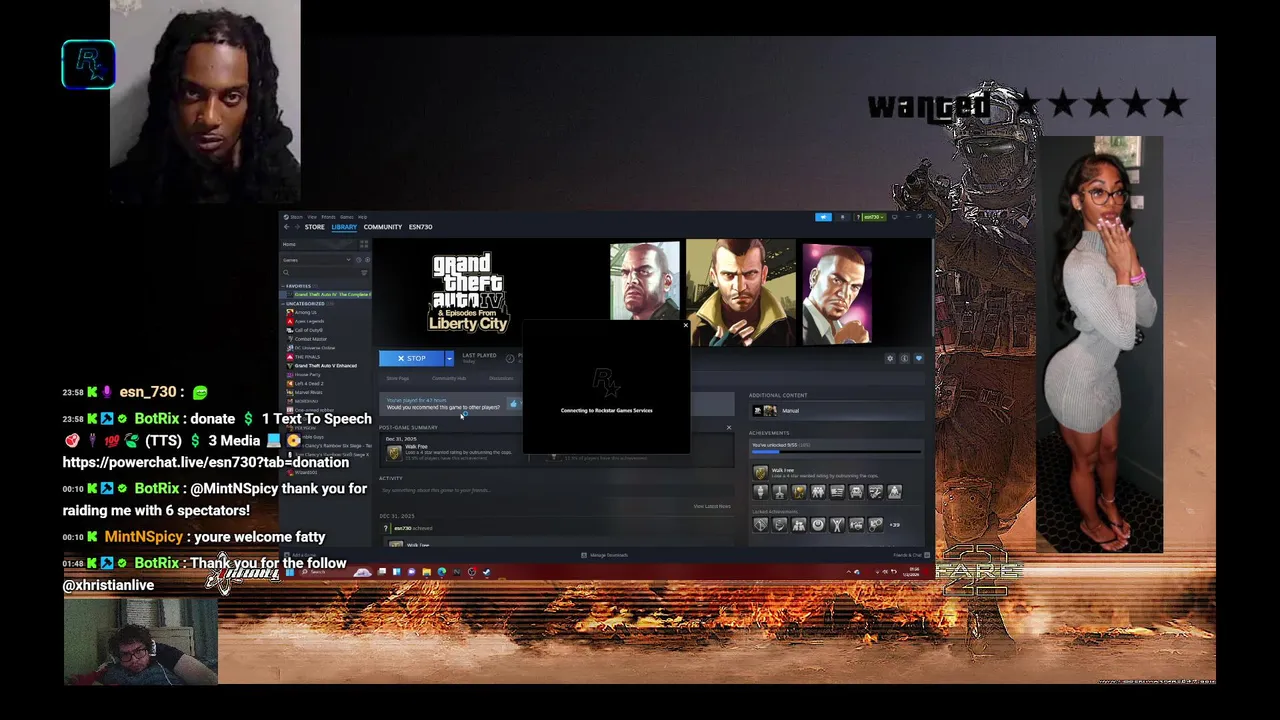Open Manage Downloads at bottom bar
Screen dimensions: 1280x720
[x=605, y=555]
